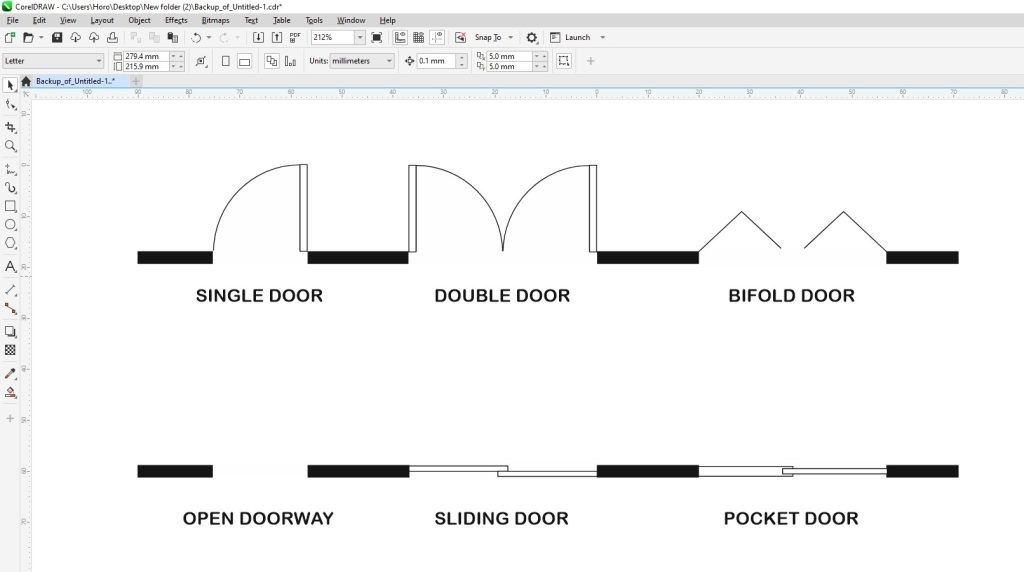
Task: Select the SINGLE DOOR text label
Action: pos(259,296)
